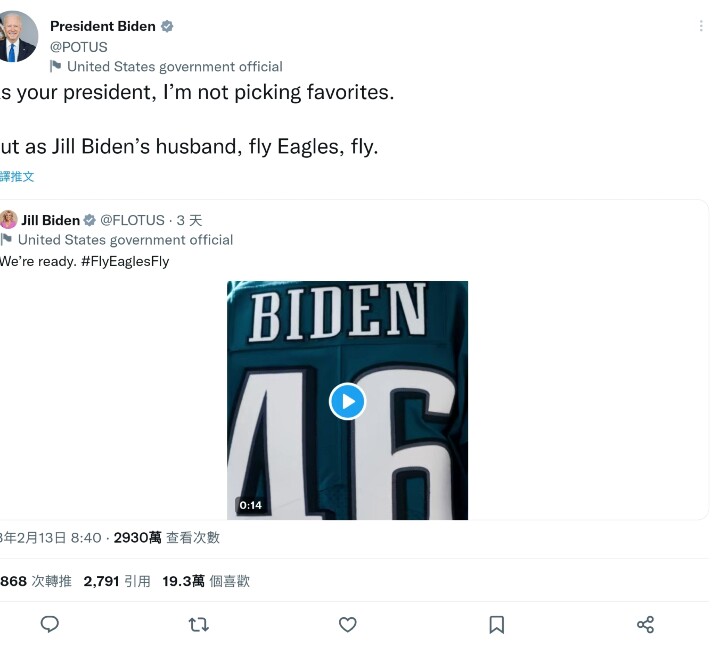Click President Biden's verified badge
Image resolution: width=720 pixels, height=647 pixels.
pyautogui.click(x=167, y=27)
